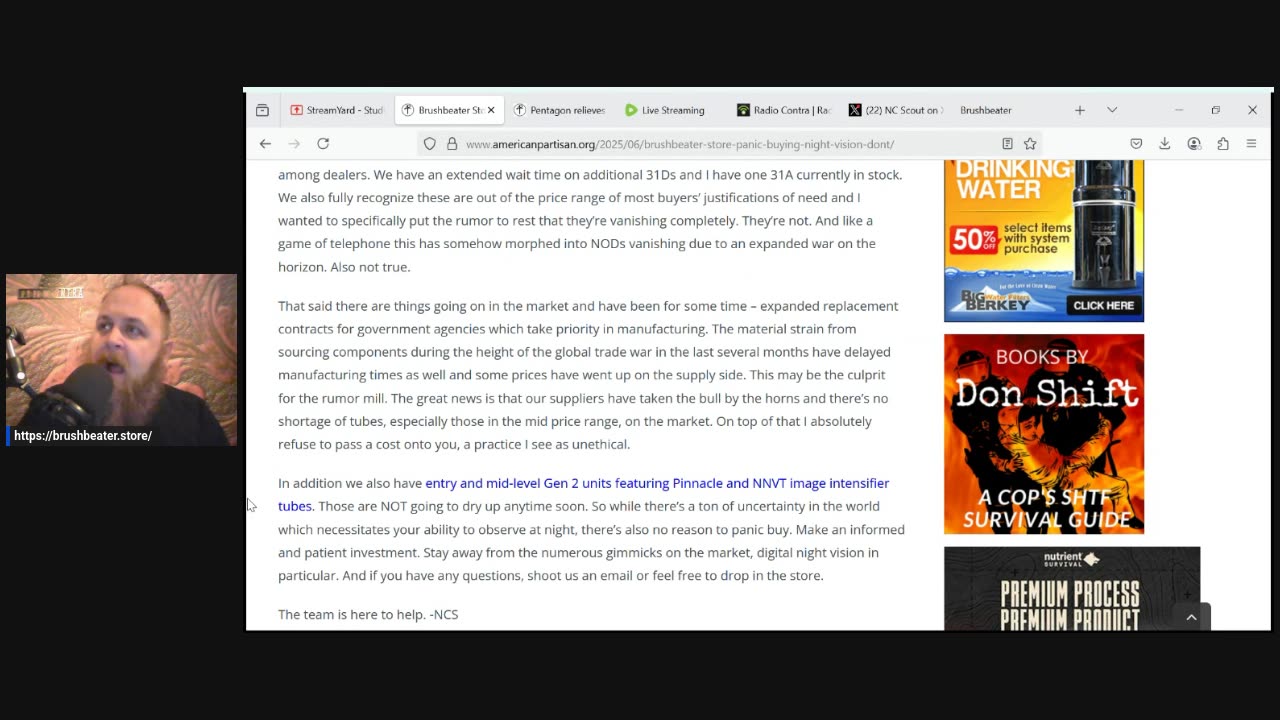Open Firefox View sidebar icon

point(262,110)
